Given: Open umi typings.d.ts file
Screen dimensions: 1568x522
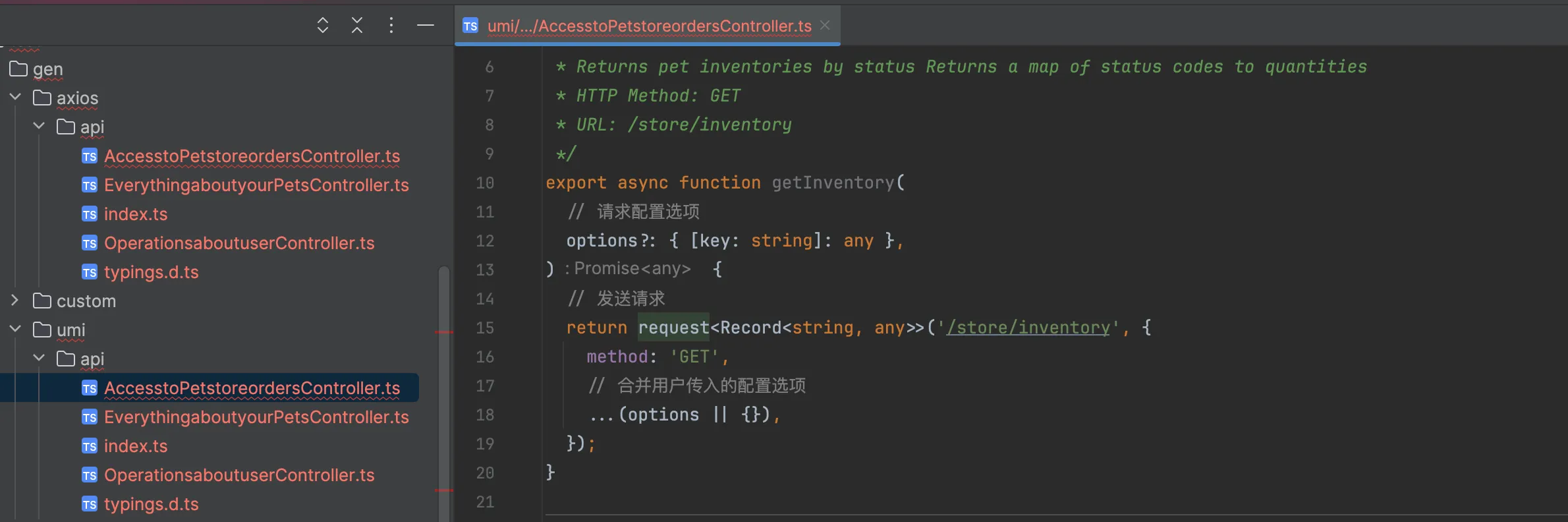Looking at the screenshot, I should [x=151, y=504].
